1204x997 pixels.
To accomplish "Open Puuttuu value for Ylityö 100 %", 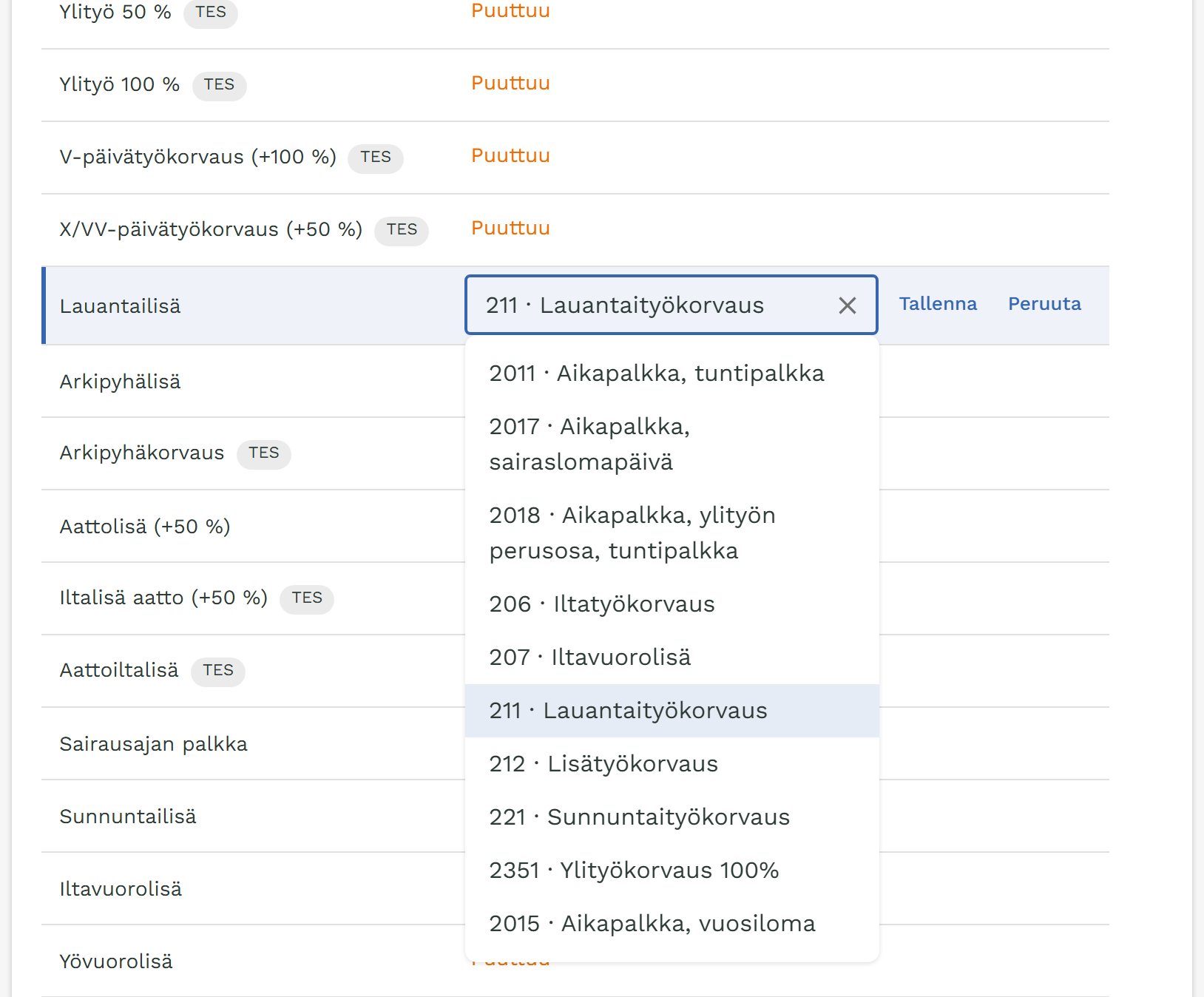I will point(510,83).
